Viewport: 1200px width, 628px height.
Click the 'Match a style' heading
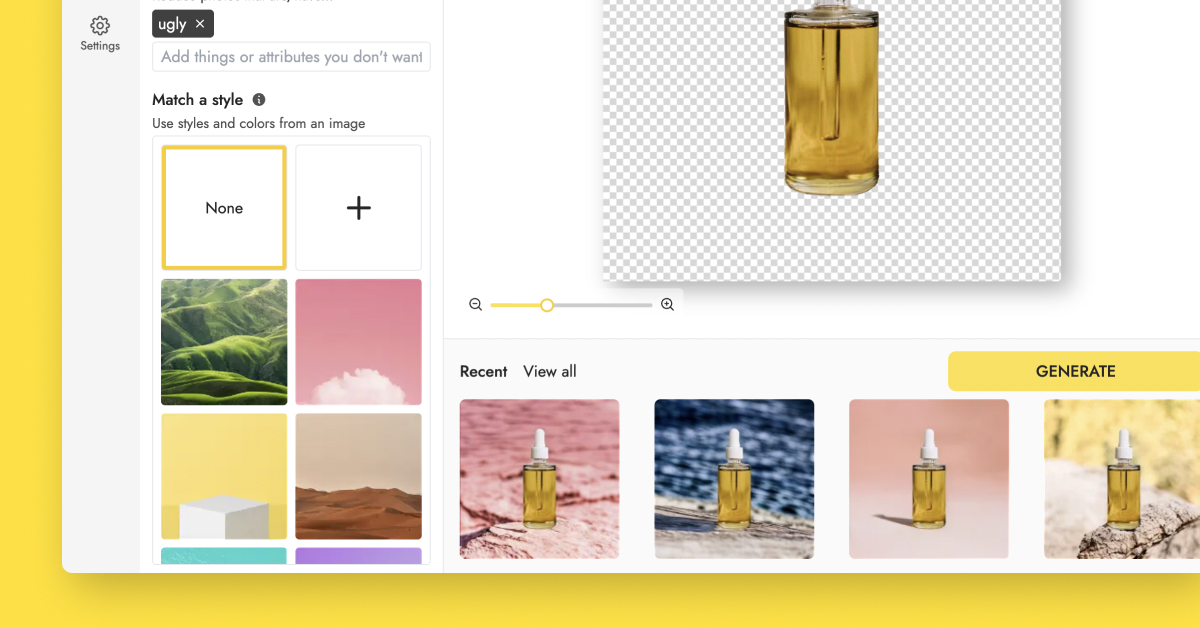click(x=197, y=100)
